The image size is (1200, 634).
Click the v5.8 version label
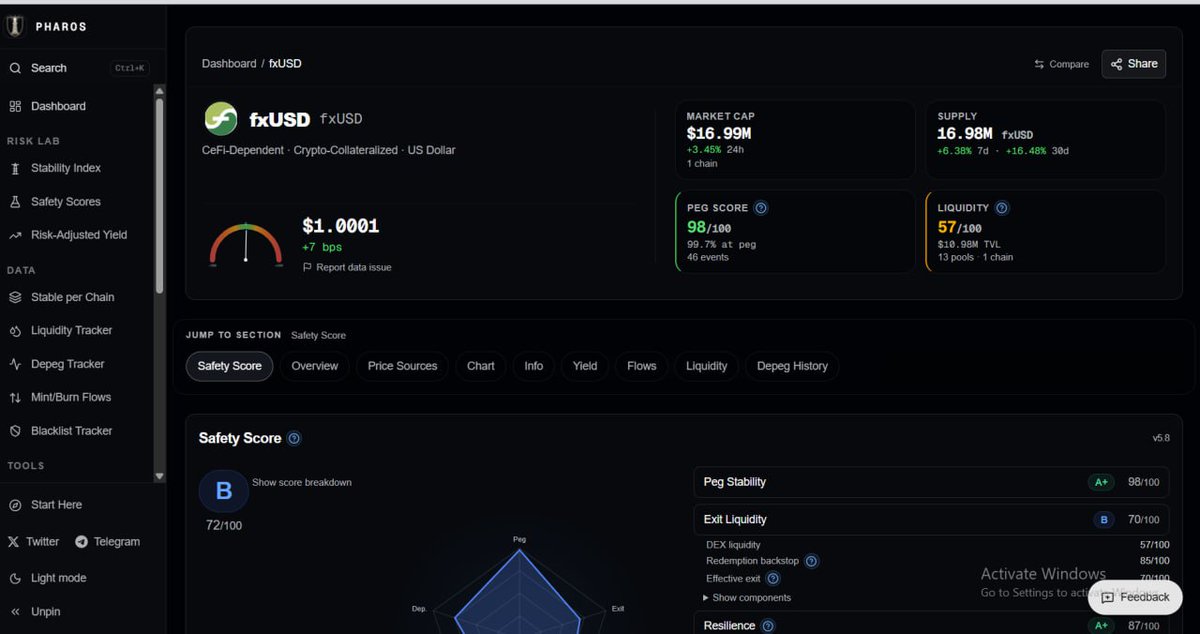coord(1161,438)
